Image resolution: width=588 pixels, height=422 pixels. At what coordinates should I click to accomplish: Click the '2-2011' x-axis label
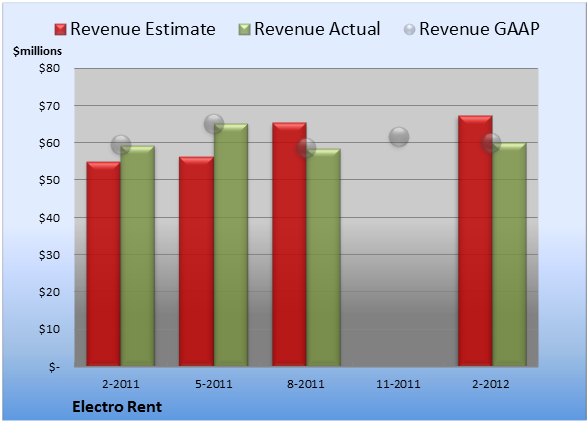point(121,384)
